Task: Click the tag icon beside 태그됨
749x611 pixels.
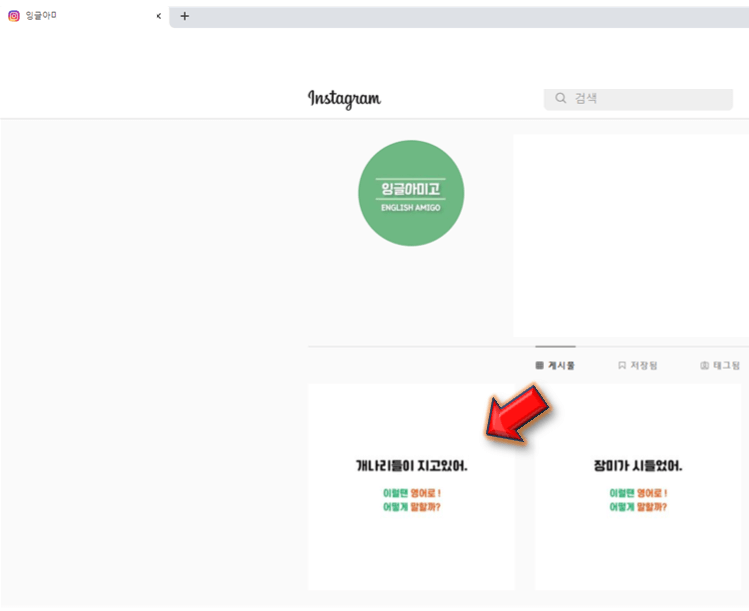Action: point(704,365)
